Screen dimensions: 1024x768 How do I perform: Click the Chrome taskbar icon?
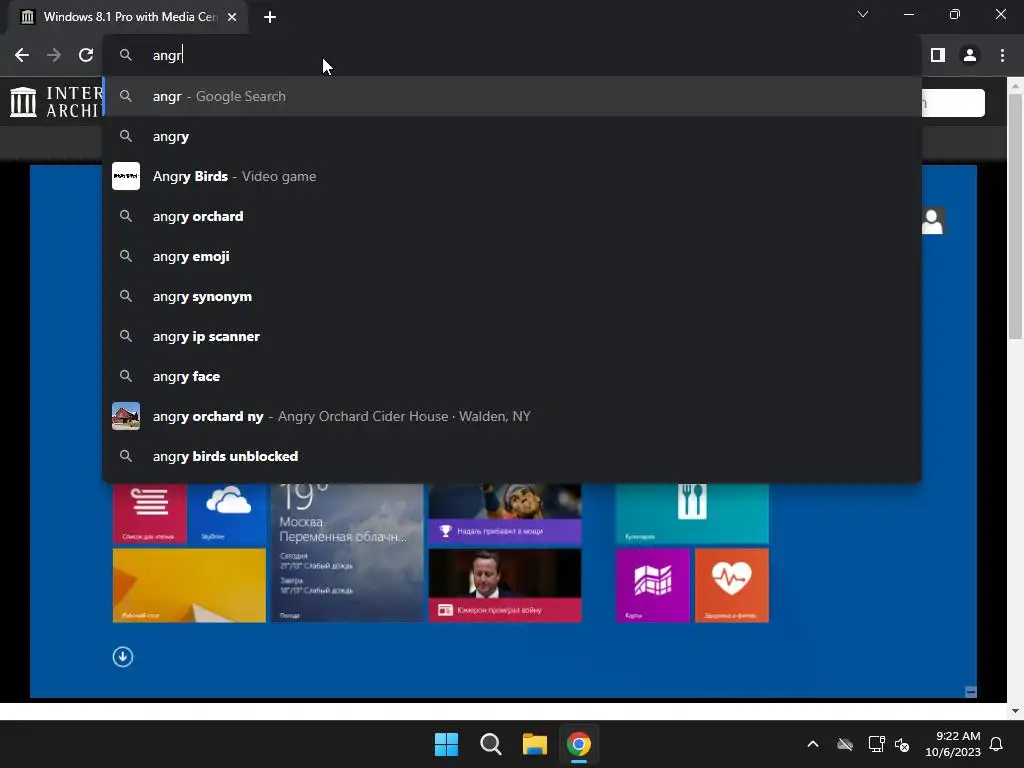click(x=579, y=744)
